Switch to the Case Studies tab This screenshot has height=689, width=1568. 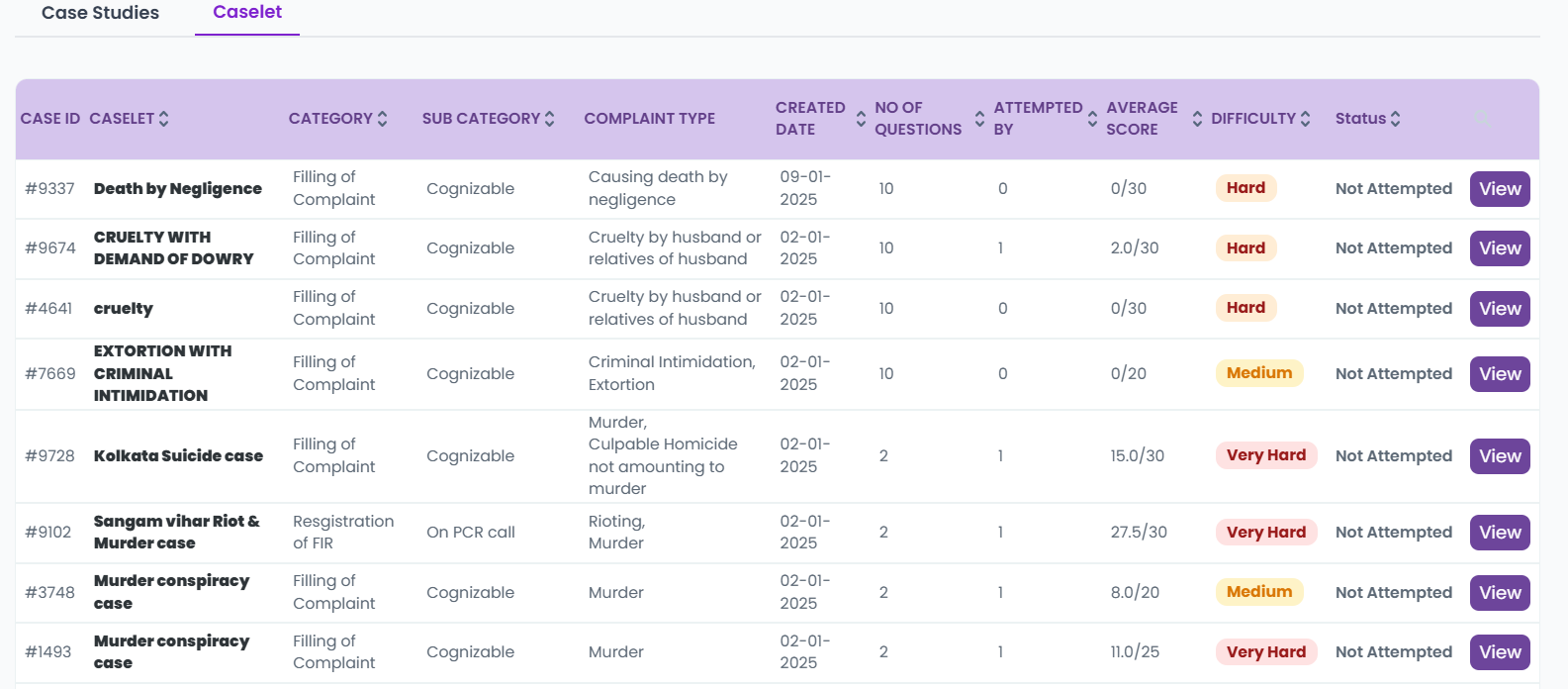click(x=100, y=13)
